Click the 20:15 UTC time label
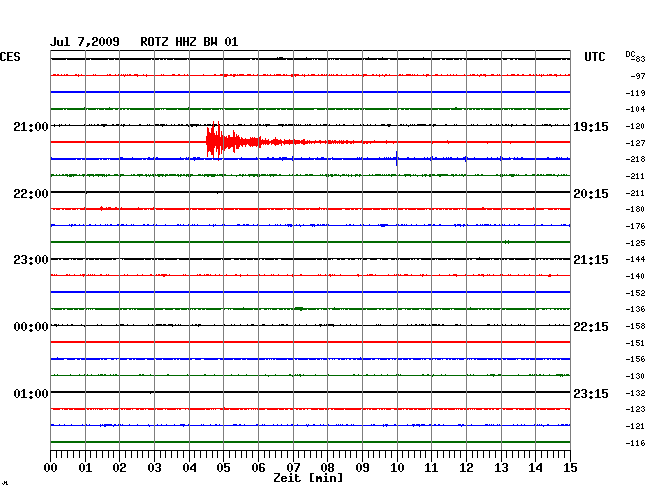650x494 pixels. click(591, 194)
